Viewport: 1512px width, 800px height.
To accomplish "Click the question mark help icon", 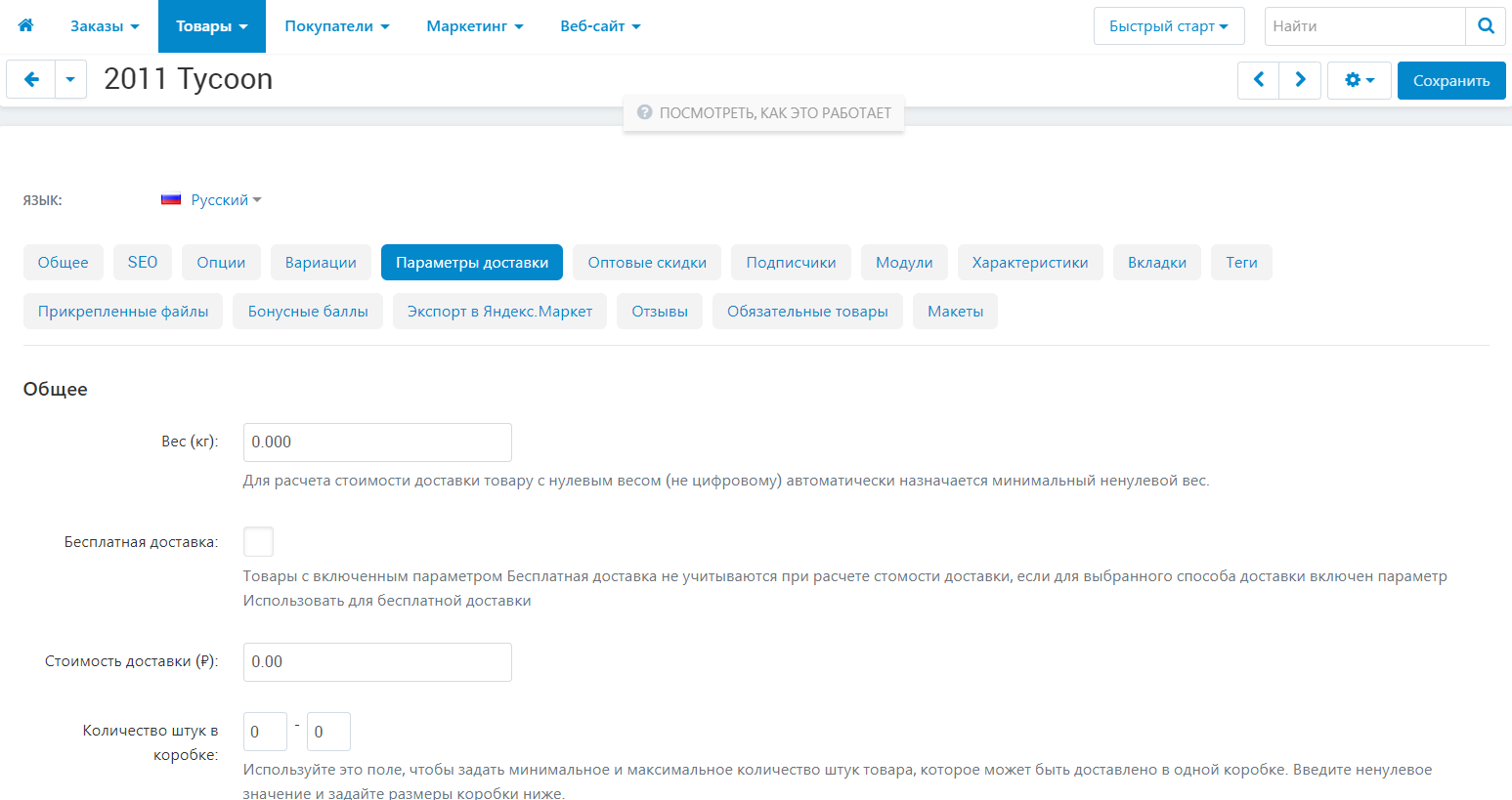I will pyautogui.click(x=644, y=112).
